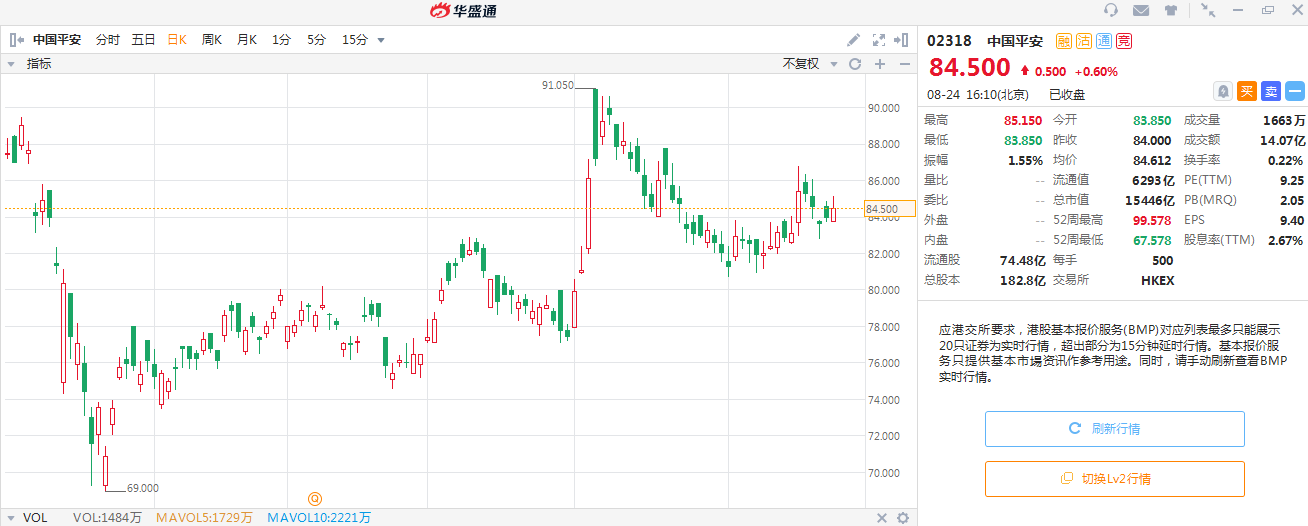The width and height of the screenshot is (1308, 526).
Task: Switch to 五日 five-day chart
Action: [143, 40]
